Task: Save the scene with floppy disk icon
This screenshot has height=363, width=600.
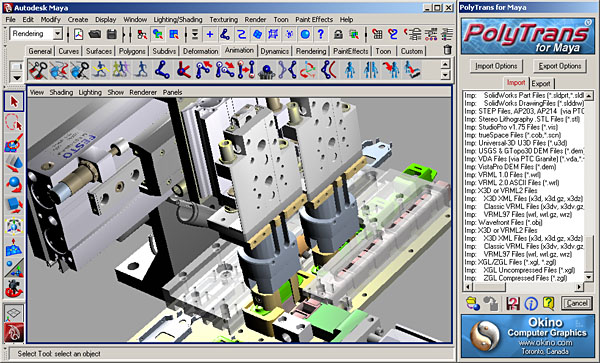Action: (x=112, y=34)
